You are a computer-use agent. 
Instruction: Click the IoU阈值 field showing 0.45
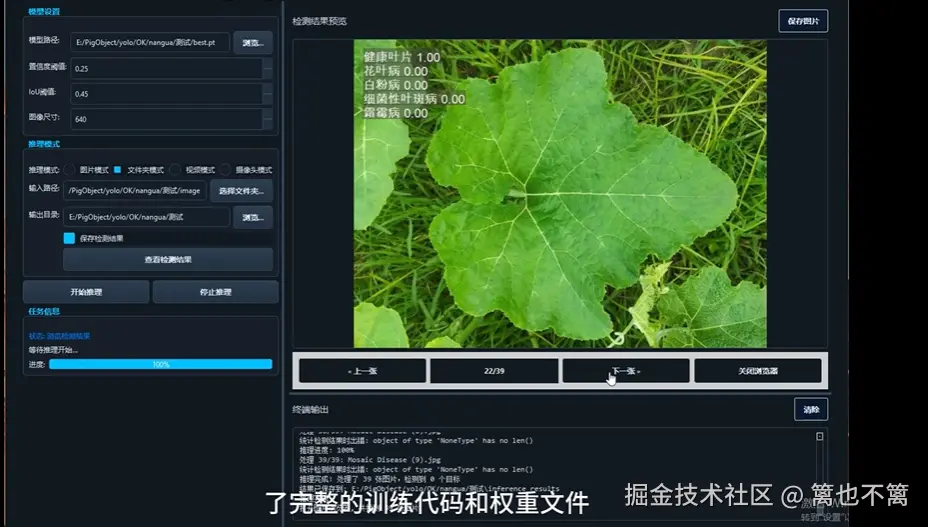point(166,94)
